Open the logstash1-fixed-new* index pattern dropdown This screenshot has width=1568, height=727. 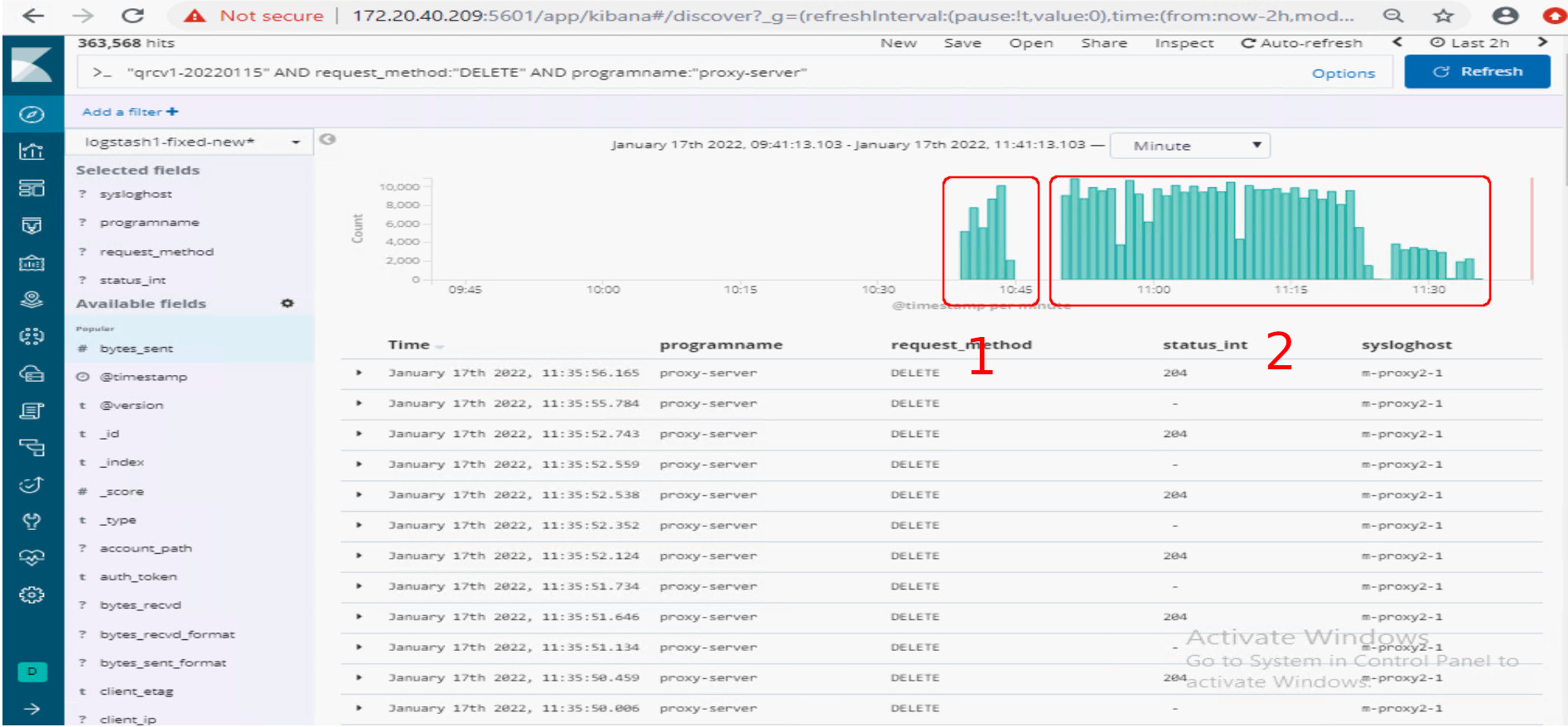pos(190,142)
